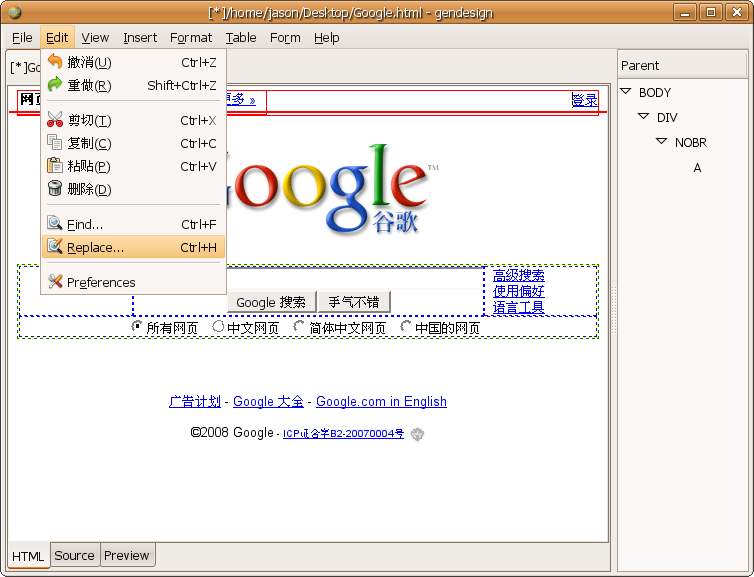
Task: Click the Replace pencil icon
Action: click(x=55, y=247)
